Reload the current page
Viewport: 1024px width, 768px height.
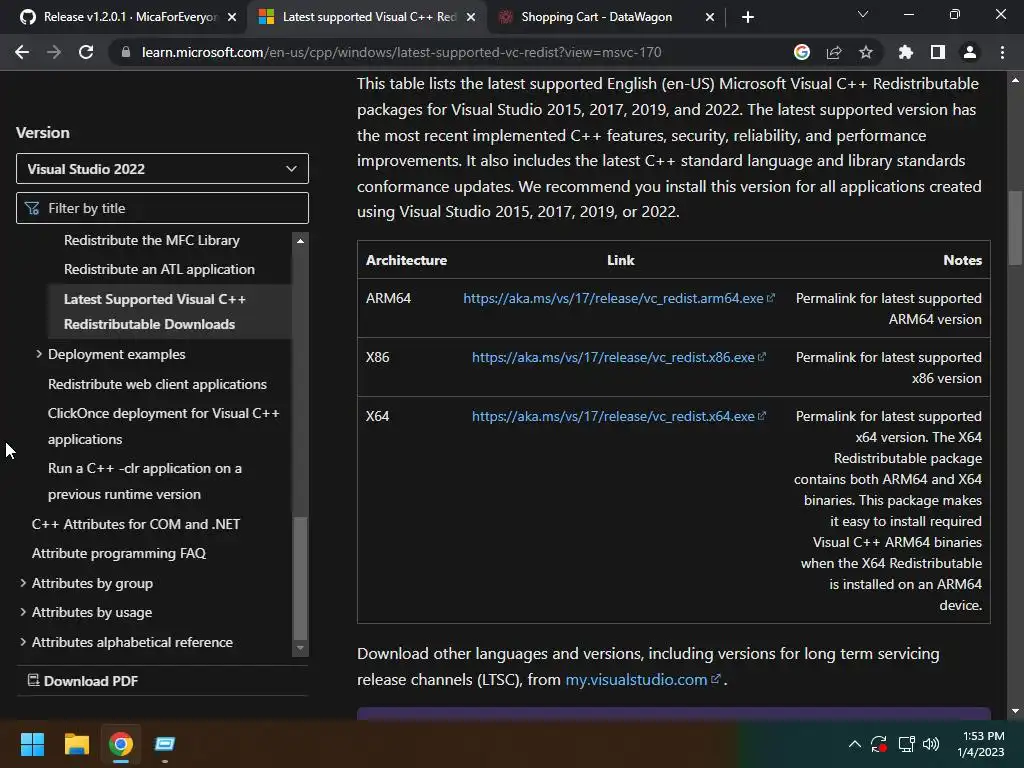(x=86, y=52)
